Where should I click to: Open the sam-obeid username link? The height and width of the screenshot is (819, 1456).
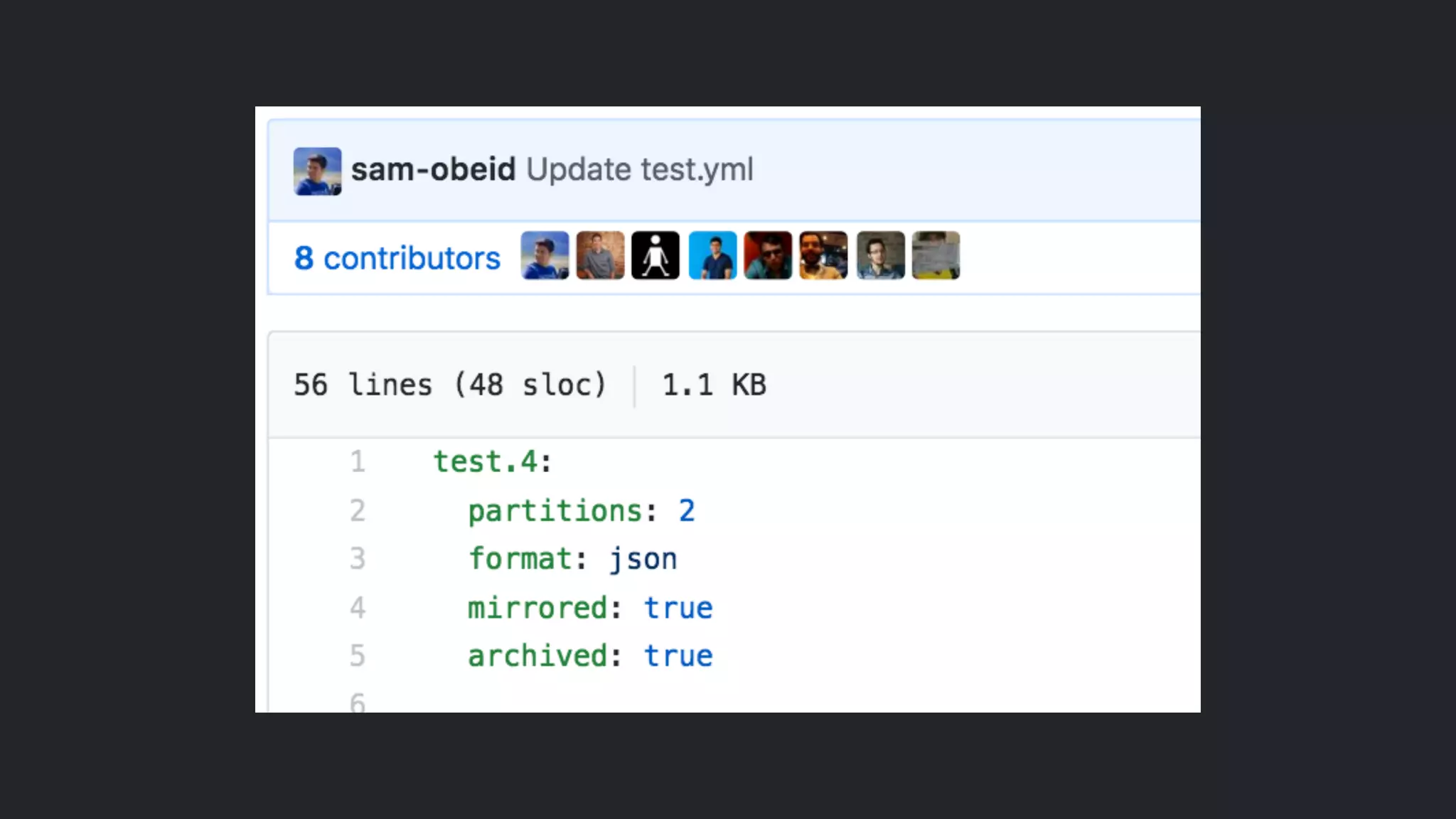point(433,170)
